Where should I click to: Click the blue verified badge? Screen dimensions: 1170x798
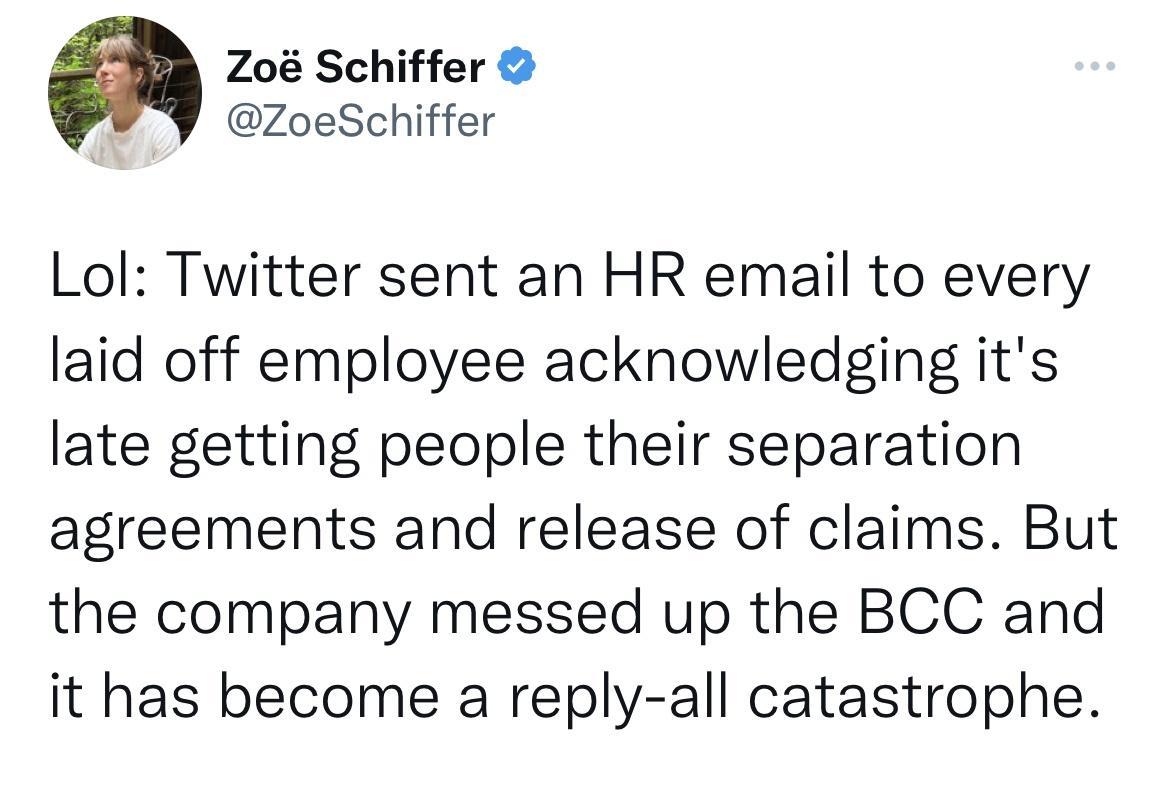click(x=517, y=68)
